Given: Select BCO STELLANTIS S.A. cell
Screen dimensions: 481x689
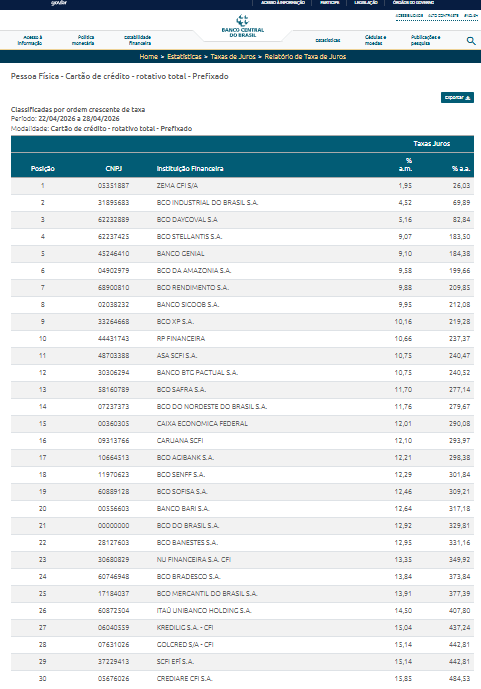Looking at the screenshot, I should coord(189,236).
